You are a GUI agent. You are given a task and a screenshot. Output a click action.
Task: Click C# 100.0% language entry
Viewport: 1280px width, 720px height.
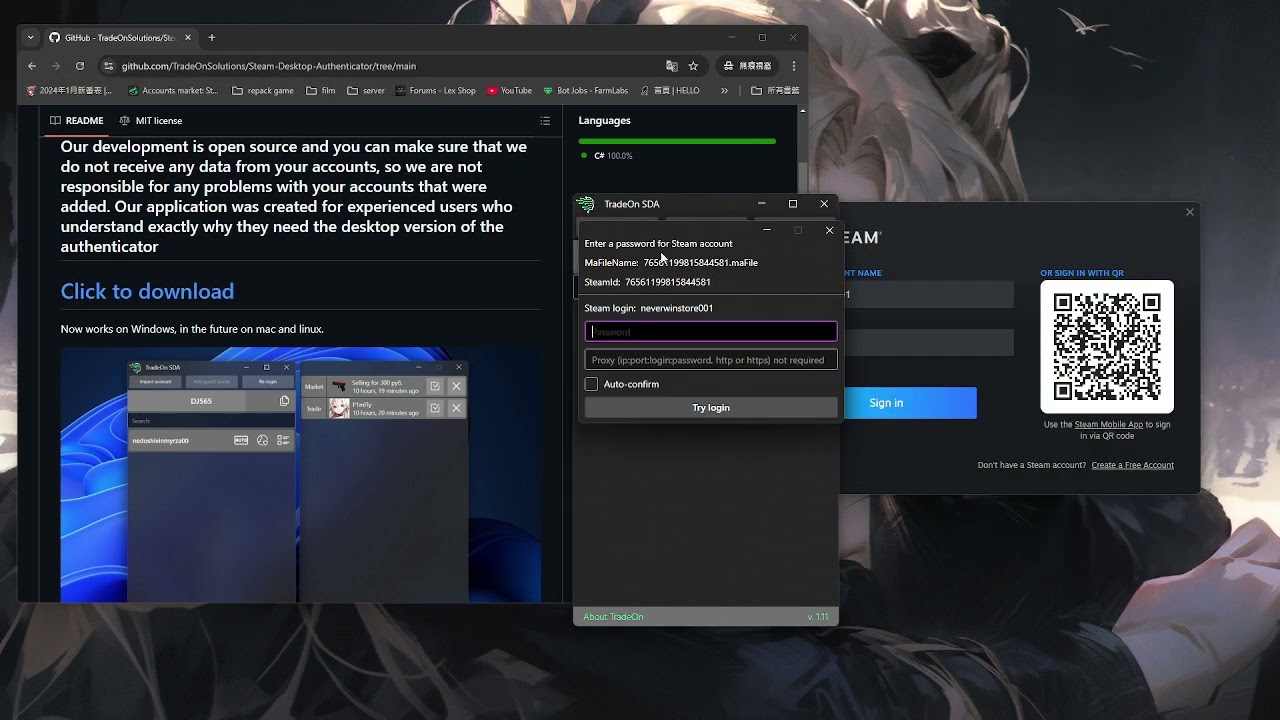pyautogui.click(x=606, y=156)
